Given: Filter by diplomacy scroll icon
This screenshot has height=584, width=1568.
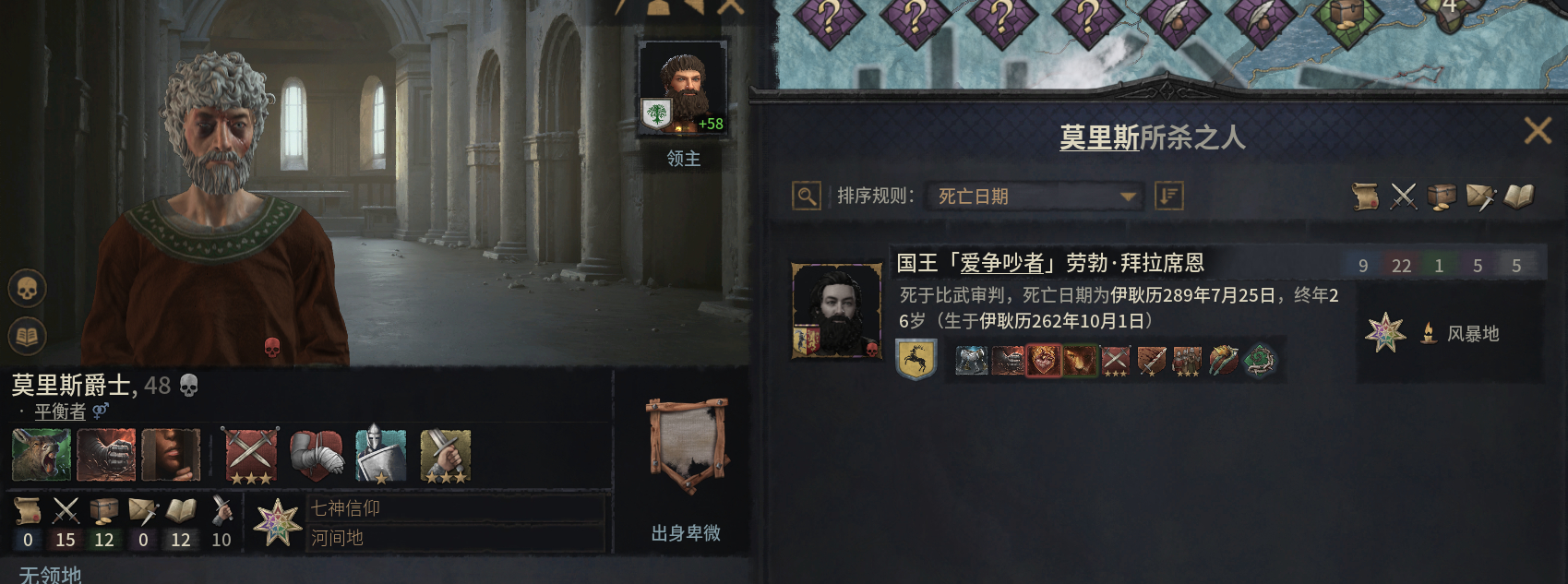Looking at the screenshot, I should (x=1365, y=196).
